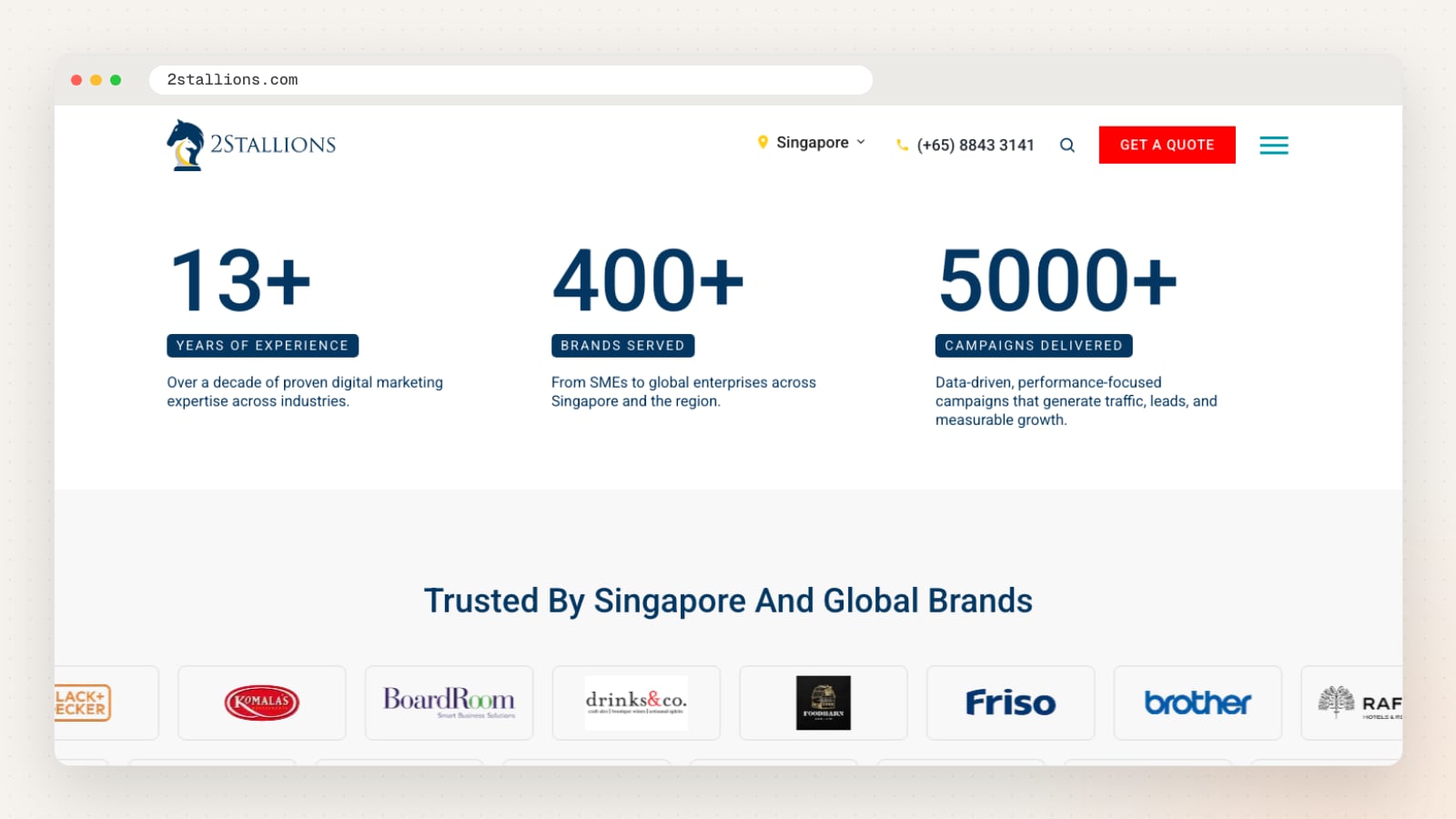Click the red close window button
Viewport: 1456px width, 819px height.
76,80
